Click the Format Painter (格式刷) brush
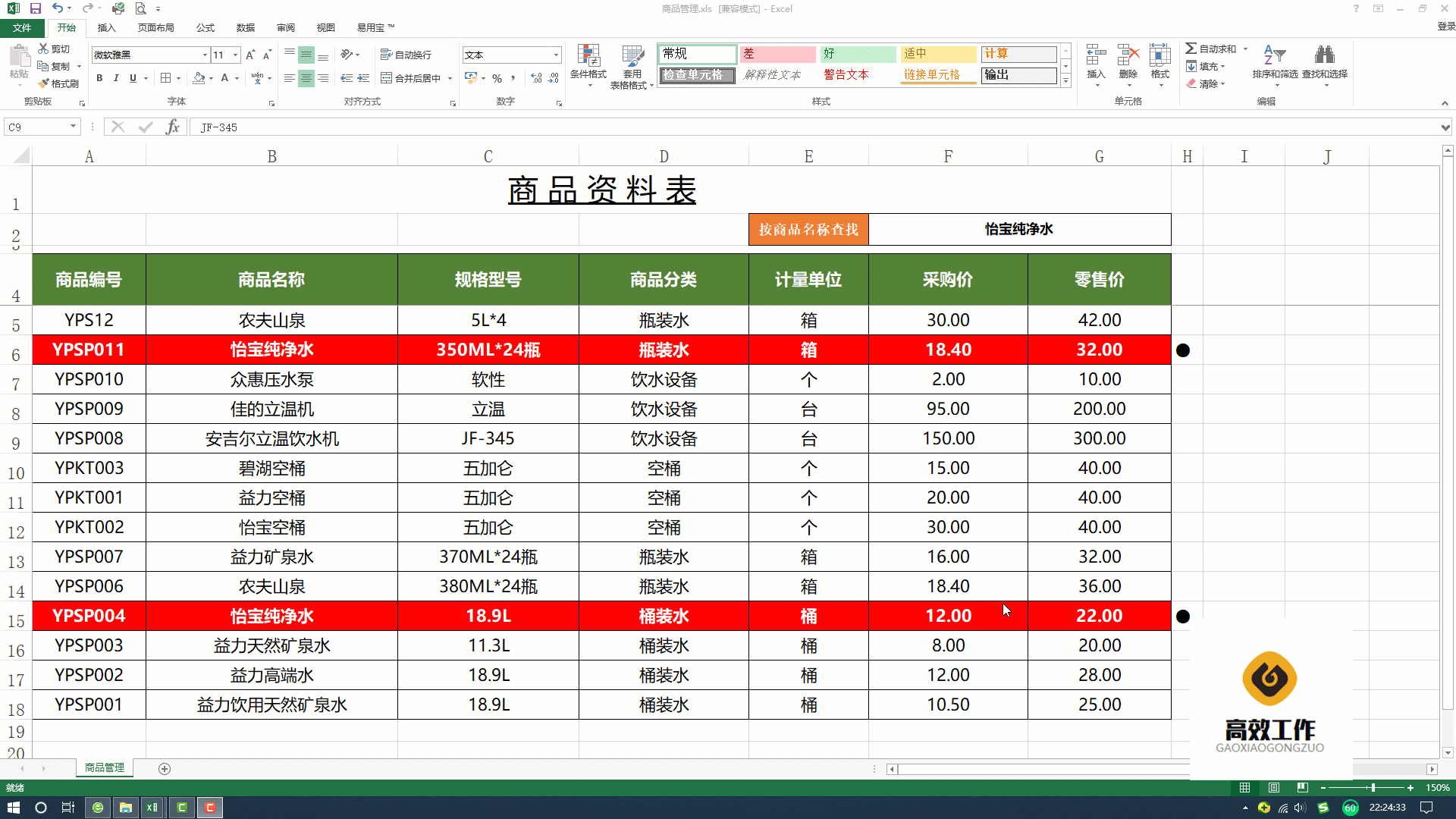1456x819 pixels. coord(59,83)
